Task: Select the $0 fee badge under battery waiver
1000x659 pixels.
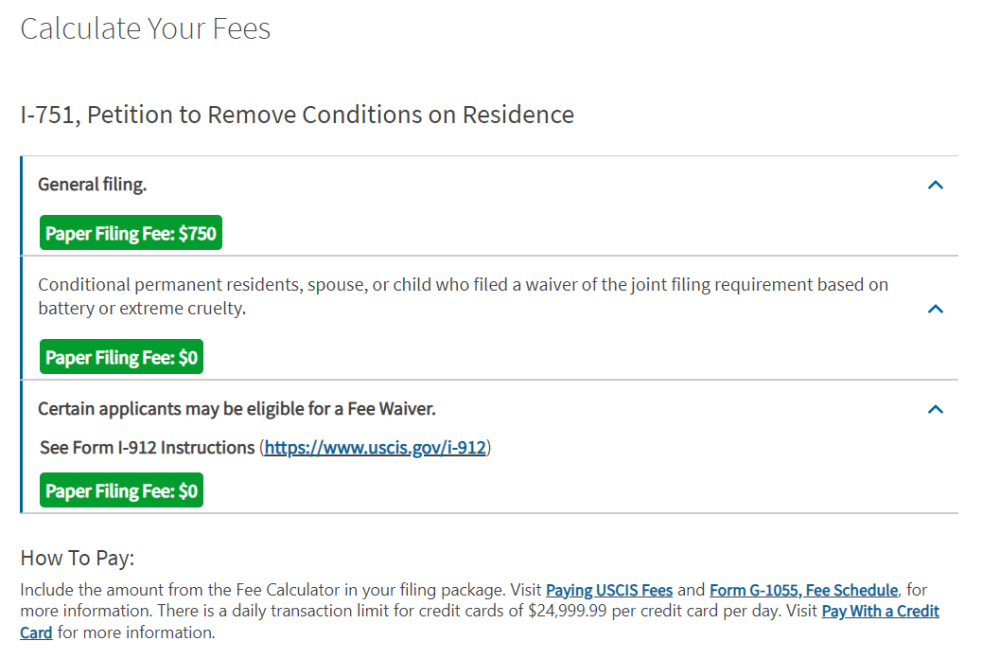Action: [121, 357]
